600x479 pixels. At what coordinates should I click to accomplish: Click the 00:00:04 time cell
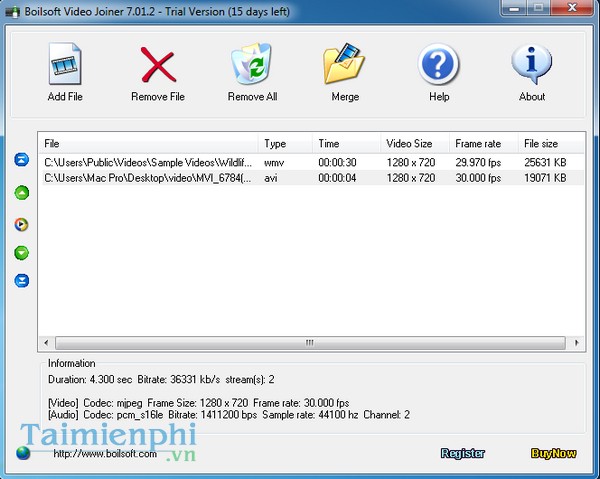(337, 178)
